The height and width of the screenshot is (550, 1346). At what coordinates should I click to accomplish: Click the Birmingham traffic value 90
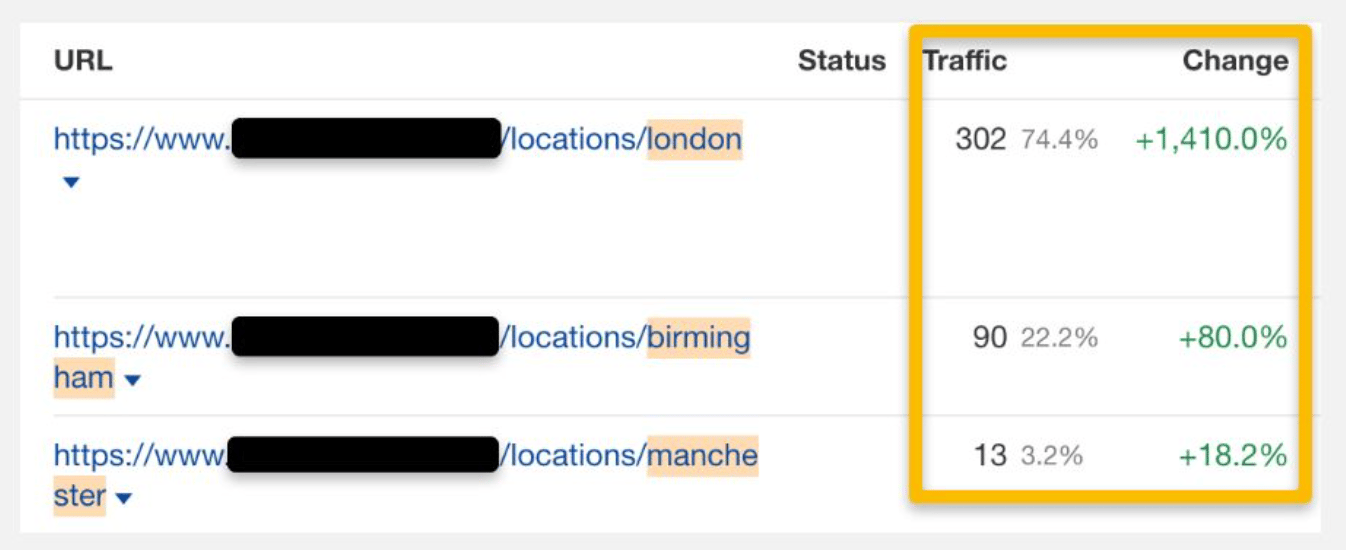click(x=989, y=338)
